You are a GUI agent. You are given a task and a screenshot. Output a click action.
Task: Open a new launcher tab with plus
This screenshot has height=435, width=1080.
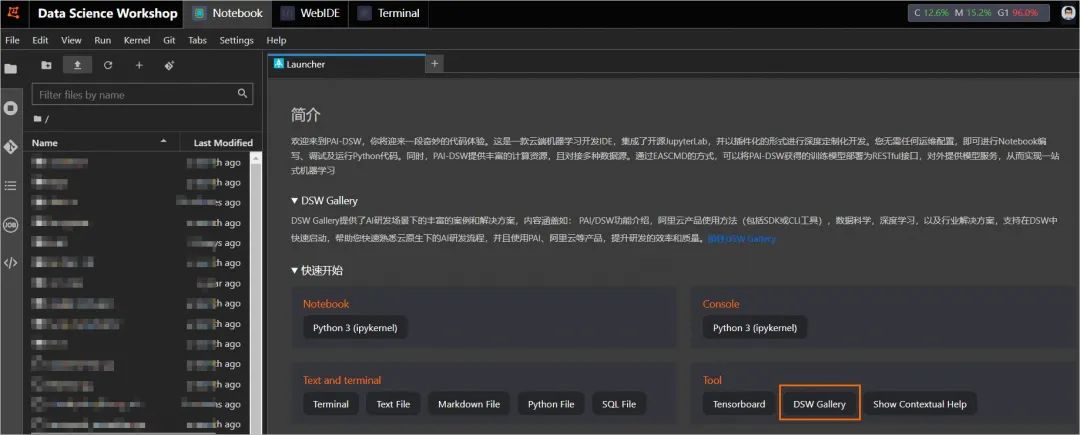click(434, 64)
